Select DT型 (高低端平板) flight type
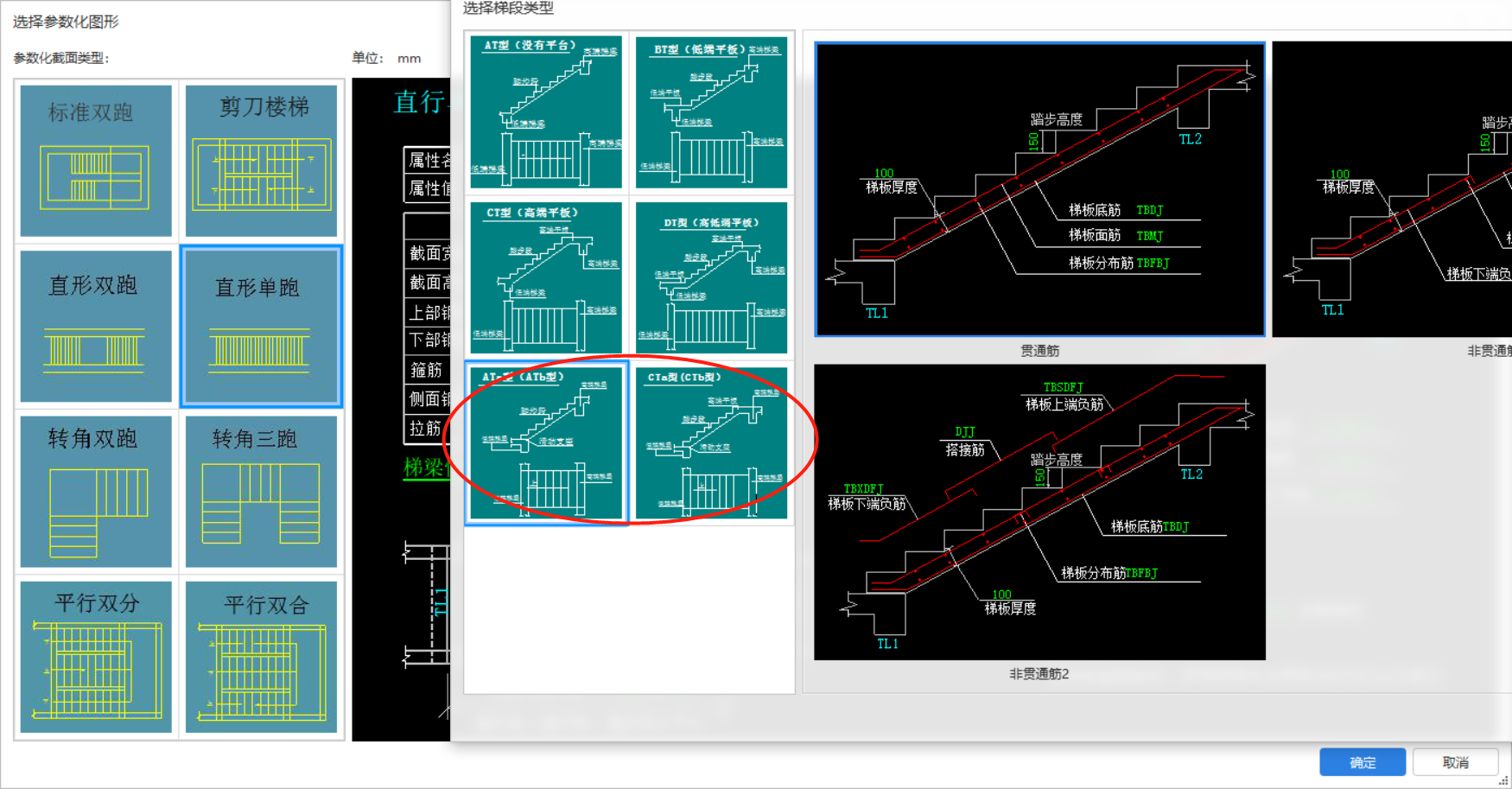 [x=711, y=277]
